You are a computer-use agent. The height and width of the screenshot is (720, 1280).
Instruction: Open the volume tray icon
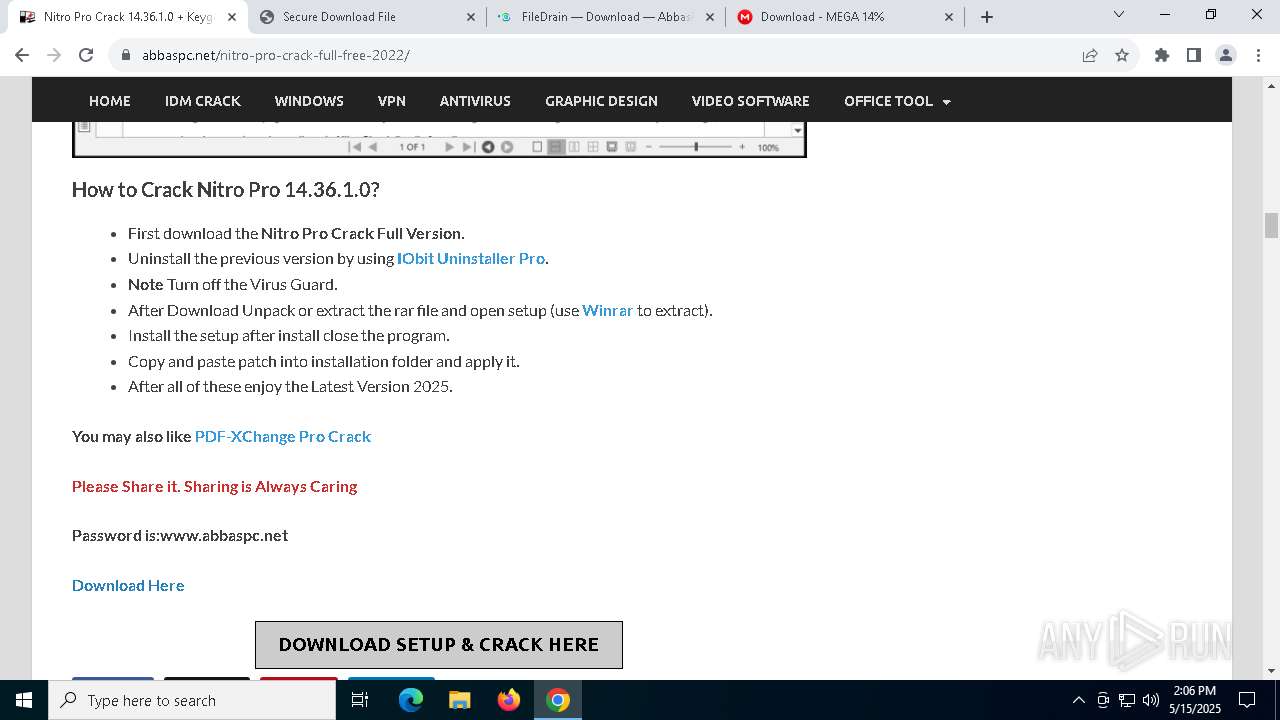tap(1151, 700)
